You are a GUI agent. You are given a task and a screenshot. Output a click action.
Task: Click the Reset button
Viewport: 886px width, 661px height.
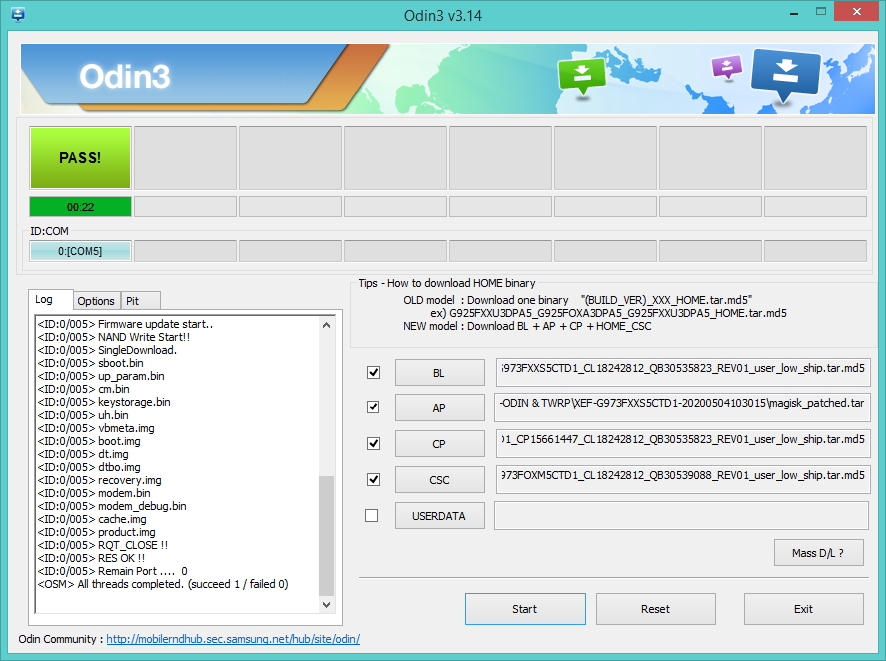click(x=655, y=609)
